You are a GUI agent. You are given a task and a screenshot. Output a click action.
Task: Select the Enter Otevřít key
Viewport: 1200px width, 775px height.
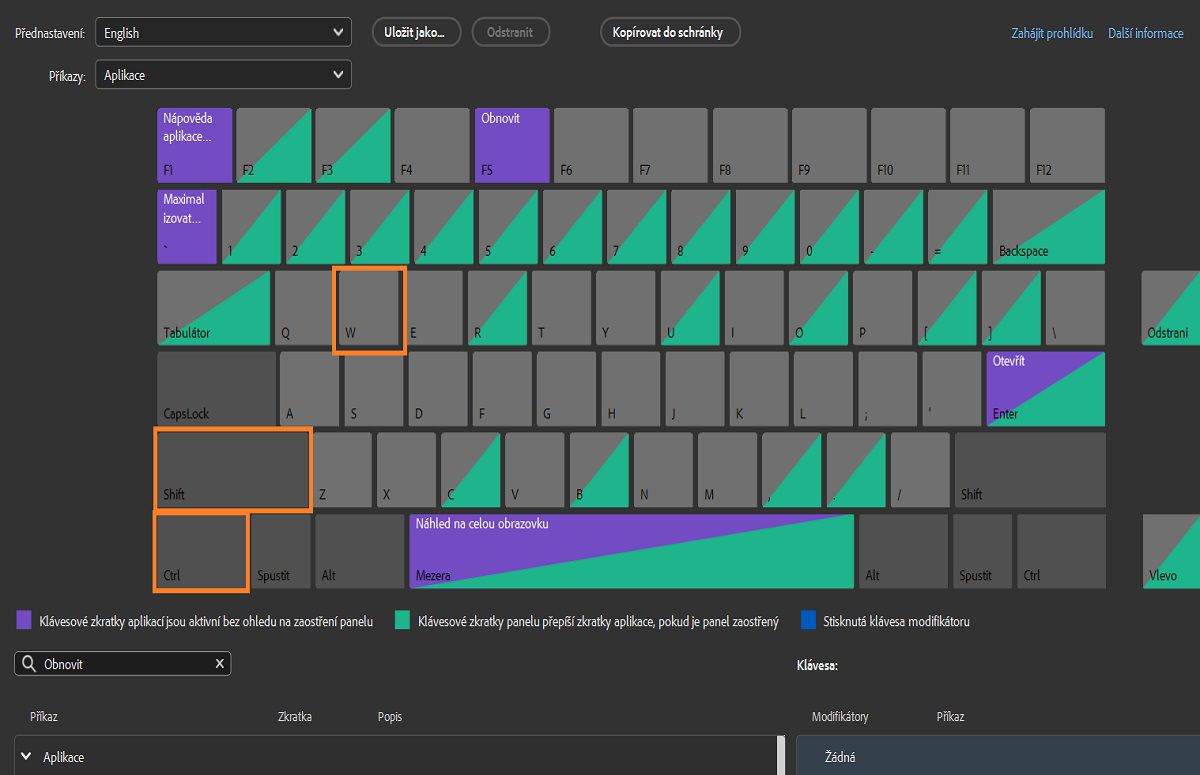tap(1046, 389)
